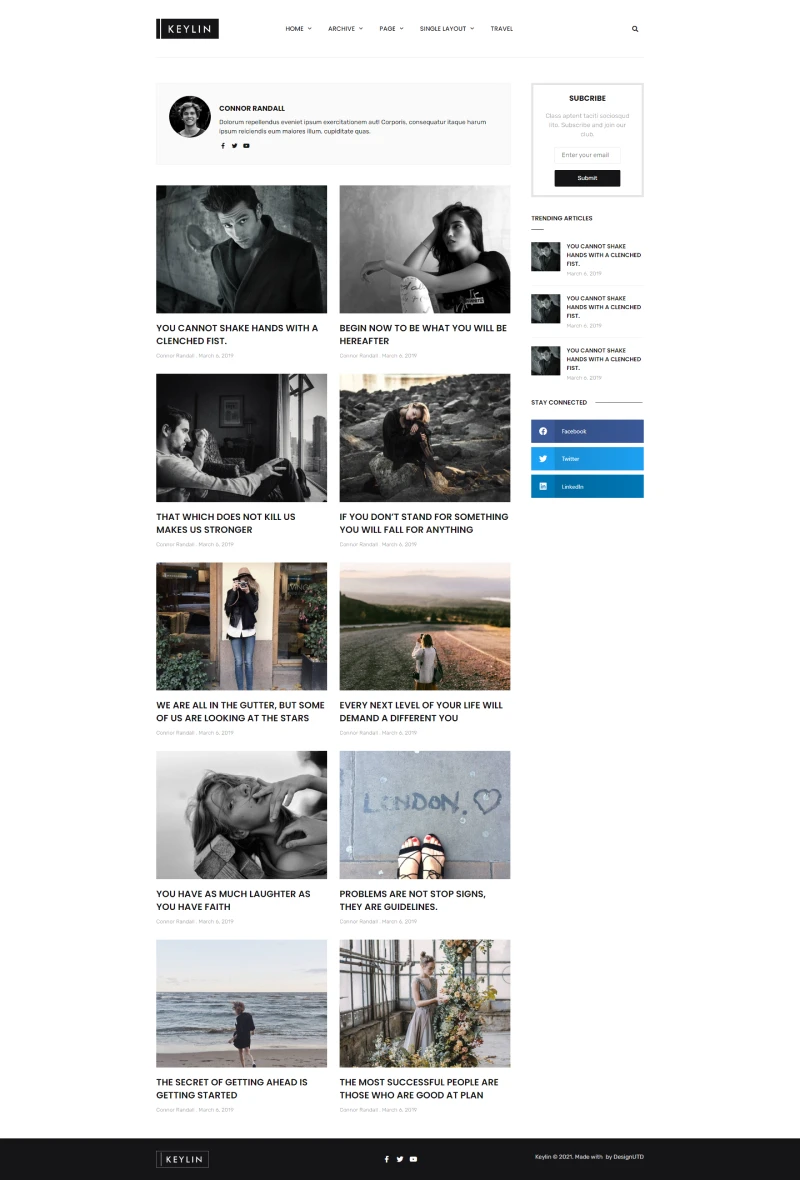Expand the Single Layout dropdown menu

447,29
